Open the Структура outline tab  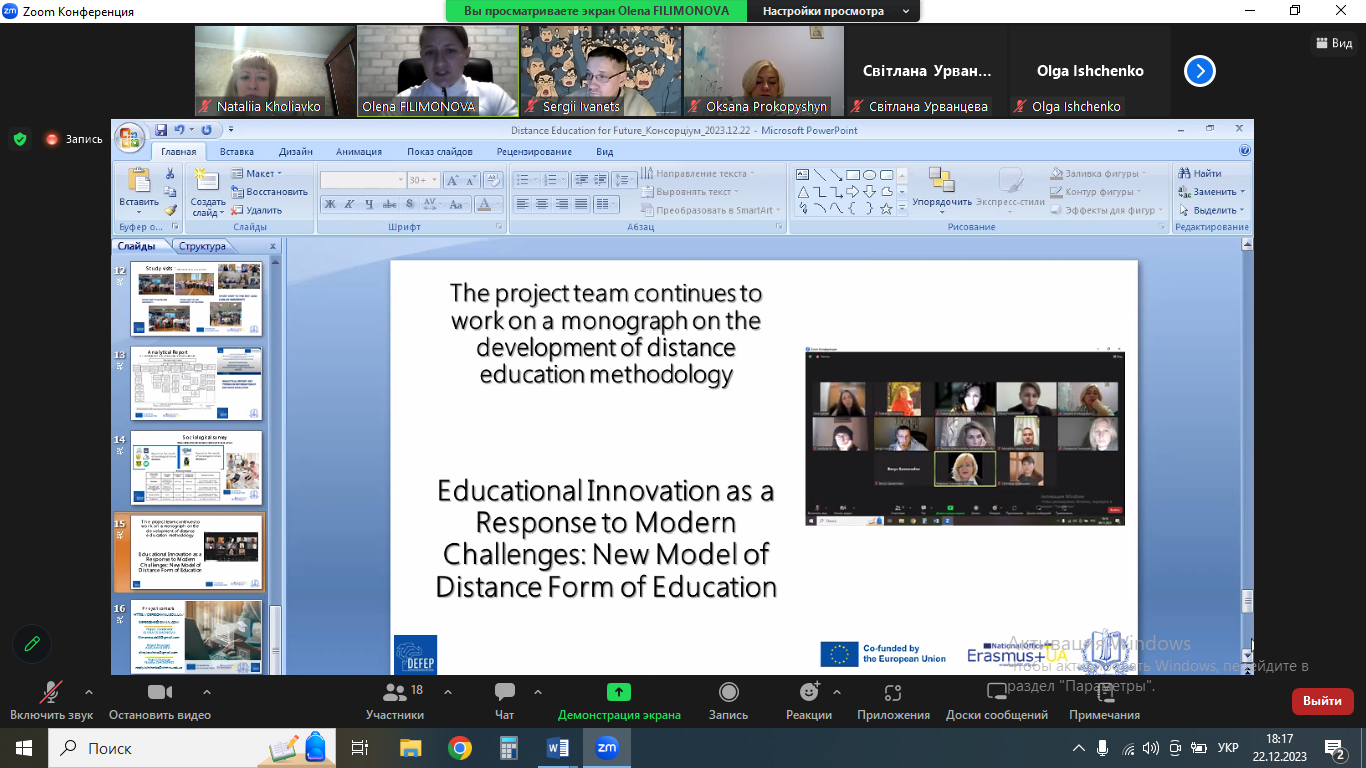203,246
